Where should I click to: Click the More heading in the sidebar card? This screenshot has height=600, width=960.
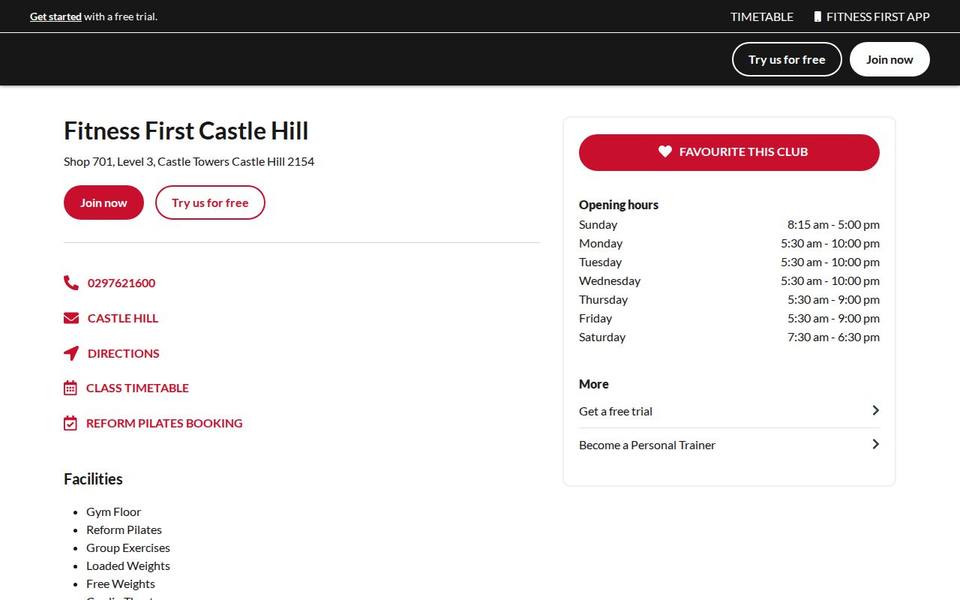[x=594, y=384]
